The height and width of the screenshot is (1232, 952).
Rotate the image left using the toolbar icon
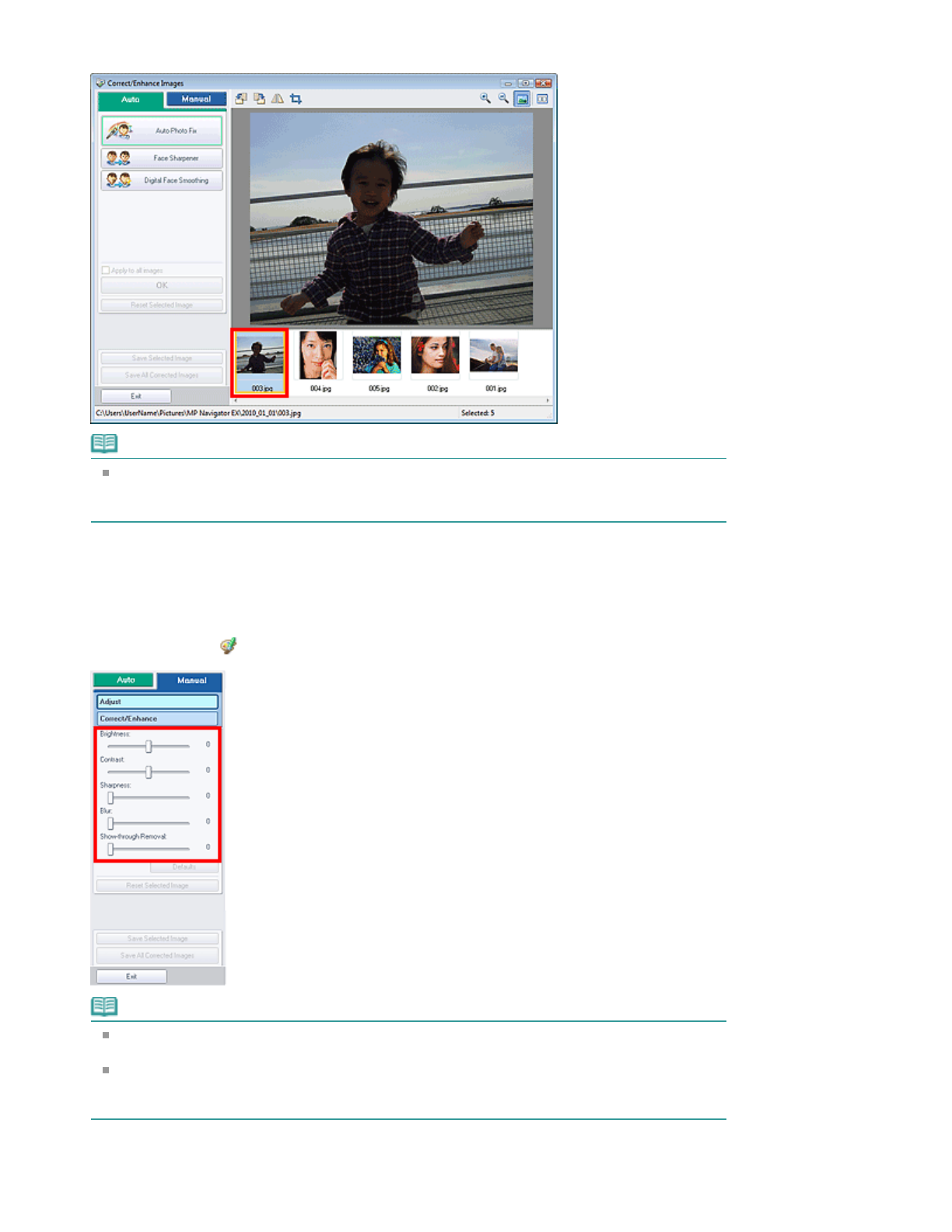(x=241, y=99)
